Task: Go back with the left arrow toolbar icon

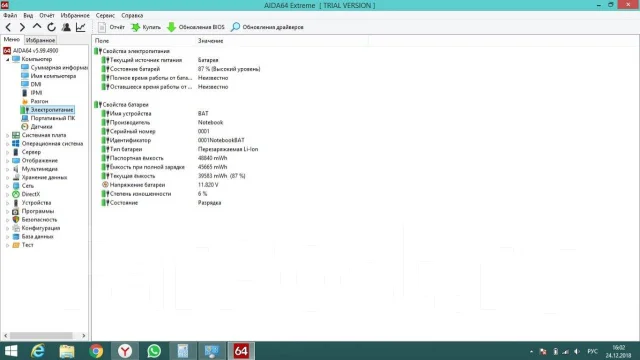Action: pyautogui.click(x=8, y=27)
